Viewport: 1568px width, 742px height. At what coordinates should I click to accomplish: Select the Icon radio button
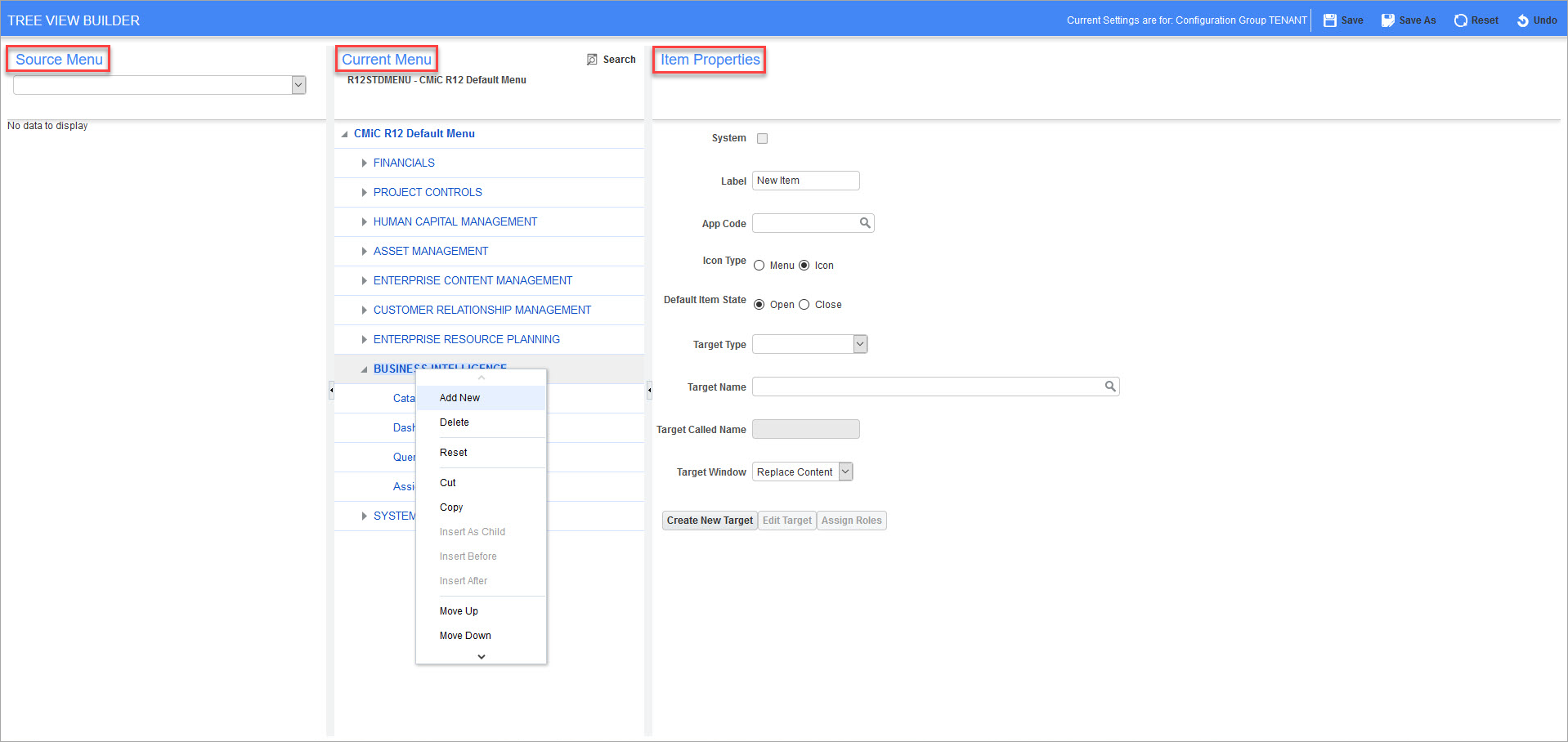tap(804, 265)
